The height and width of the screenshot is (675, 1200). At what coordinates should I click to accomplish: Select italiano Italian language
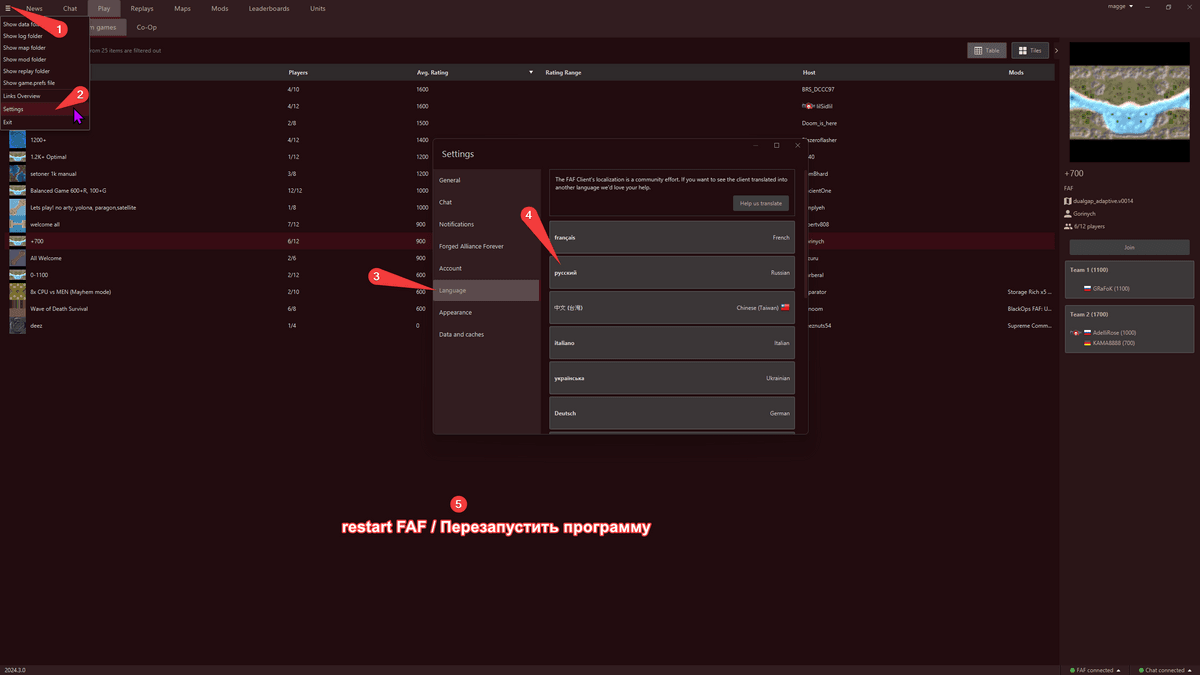click(x=671, y=343)
